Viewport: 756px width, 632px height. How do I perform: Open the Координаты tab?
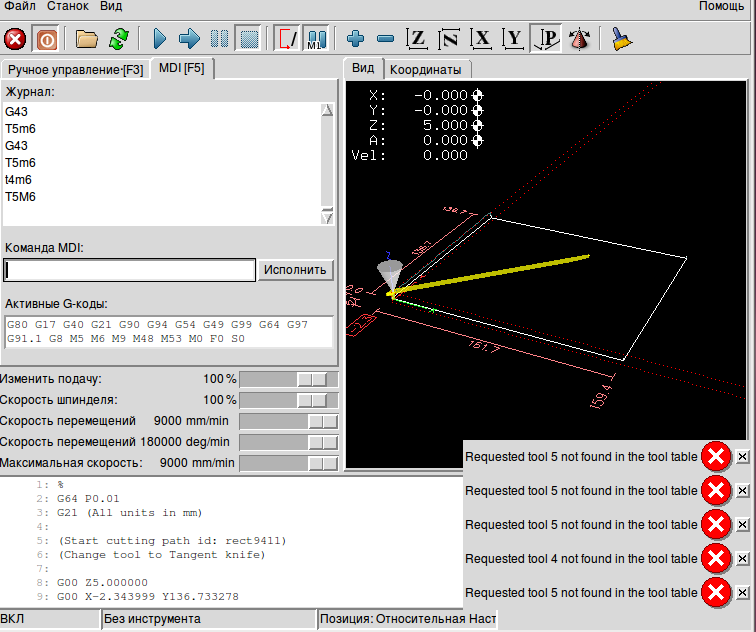(x=425, y=70)
